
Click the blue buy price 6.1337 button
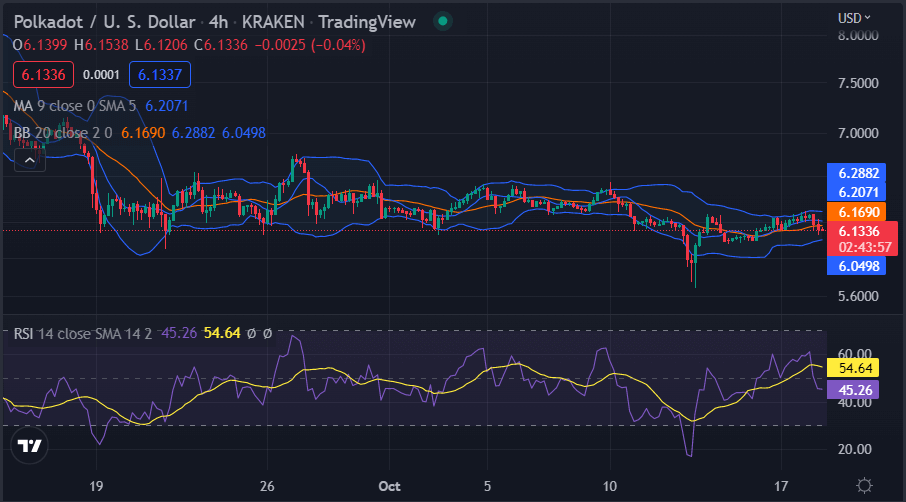[160, 75]
